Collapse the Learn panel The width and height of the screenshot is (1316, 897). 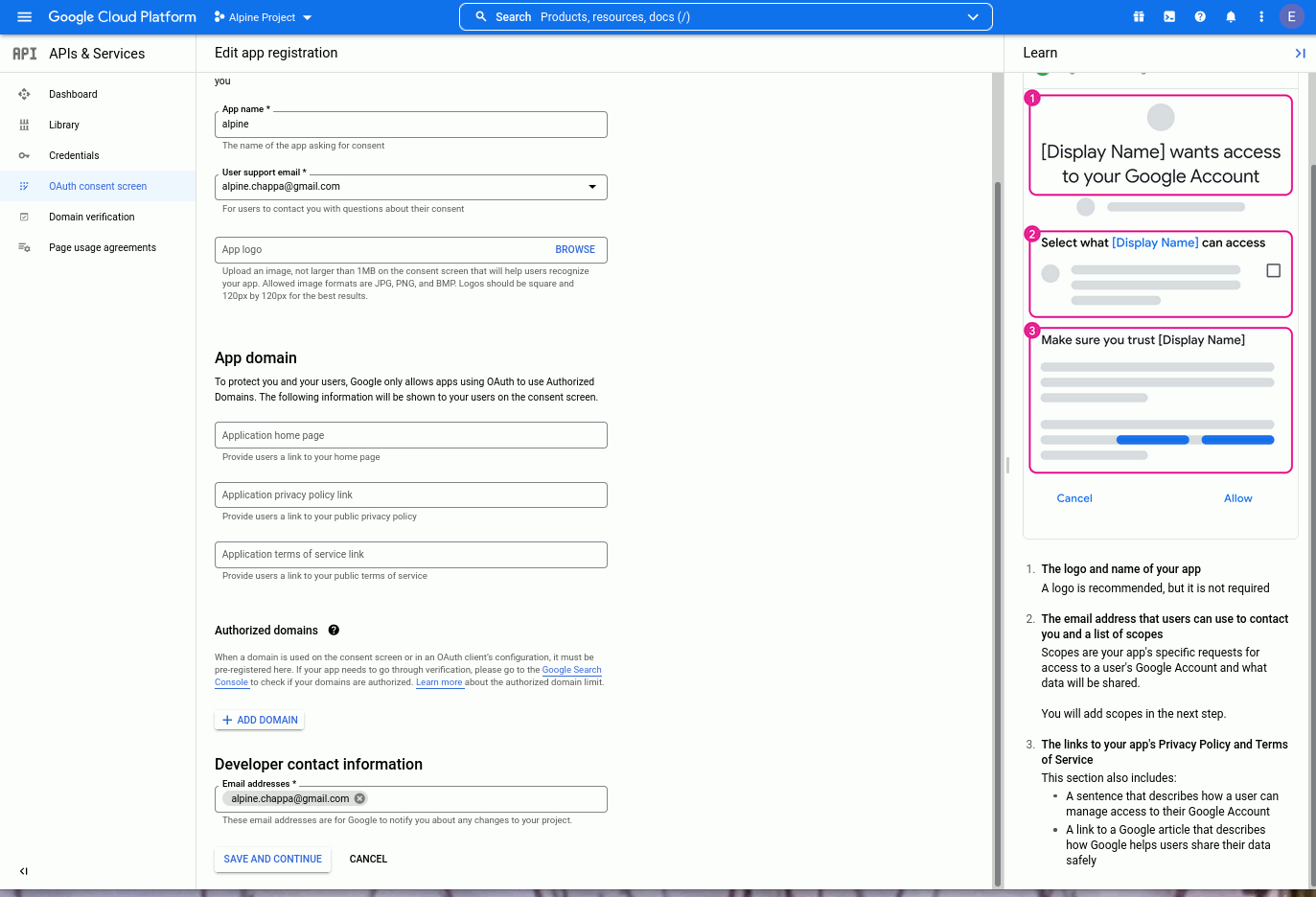[x=1300, y=54]
